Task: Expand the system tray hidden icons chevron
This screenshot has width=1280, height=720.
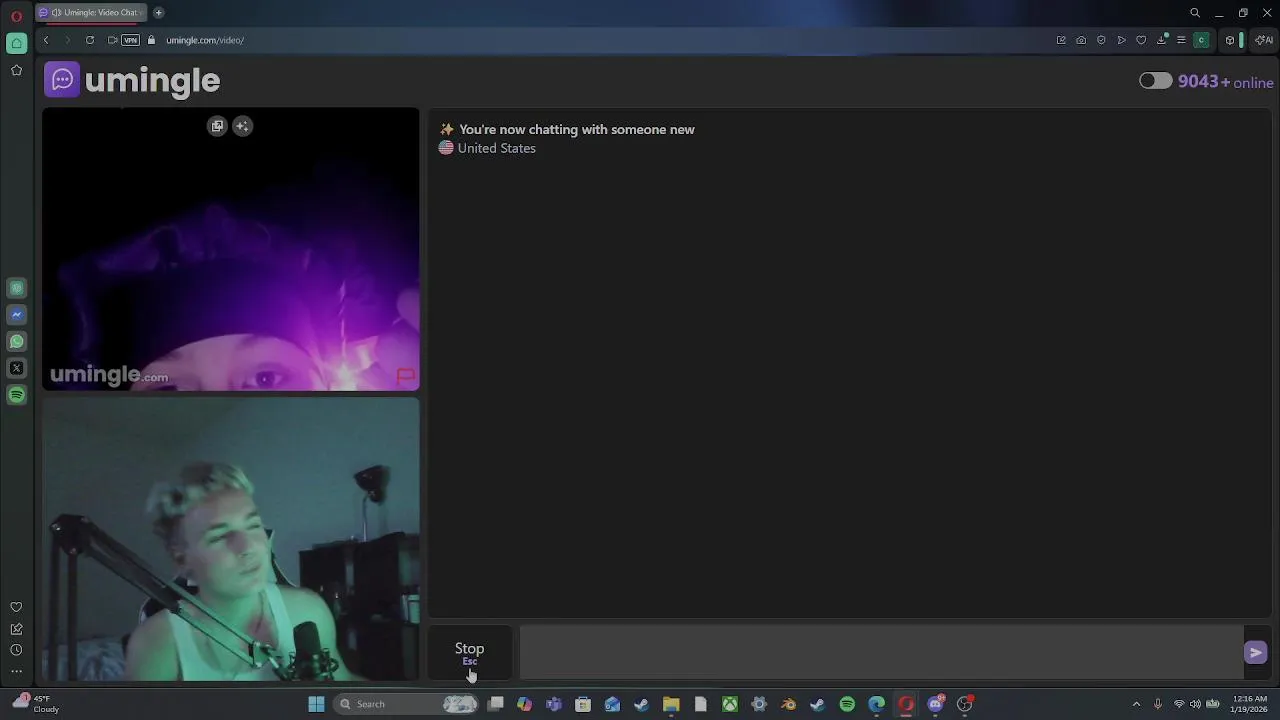Action: (x=1136, y=704)
